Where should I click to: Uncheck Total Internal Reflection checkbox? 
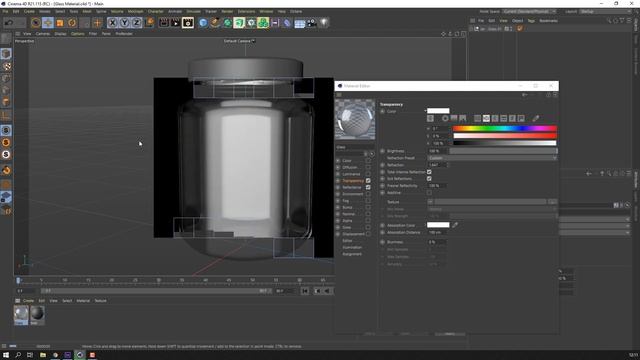click(429, 172)
